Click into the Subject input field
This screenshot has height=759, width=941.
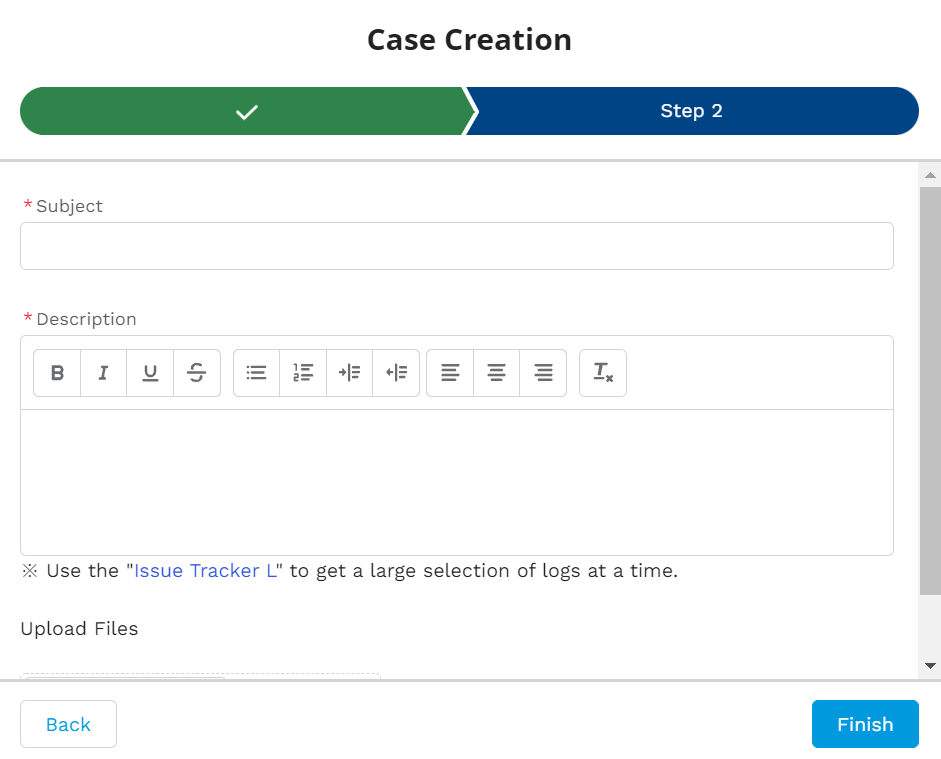(x=456, y=246)
